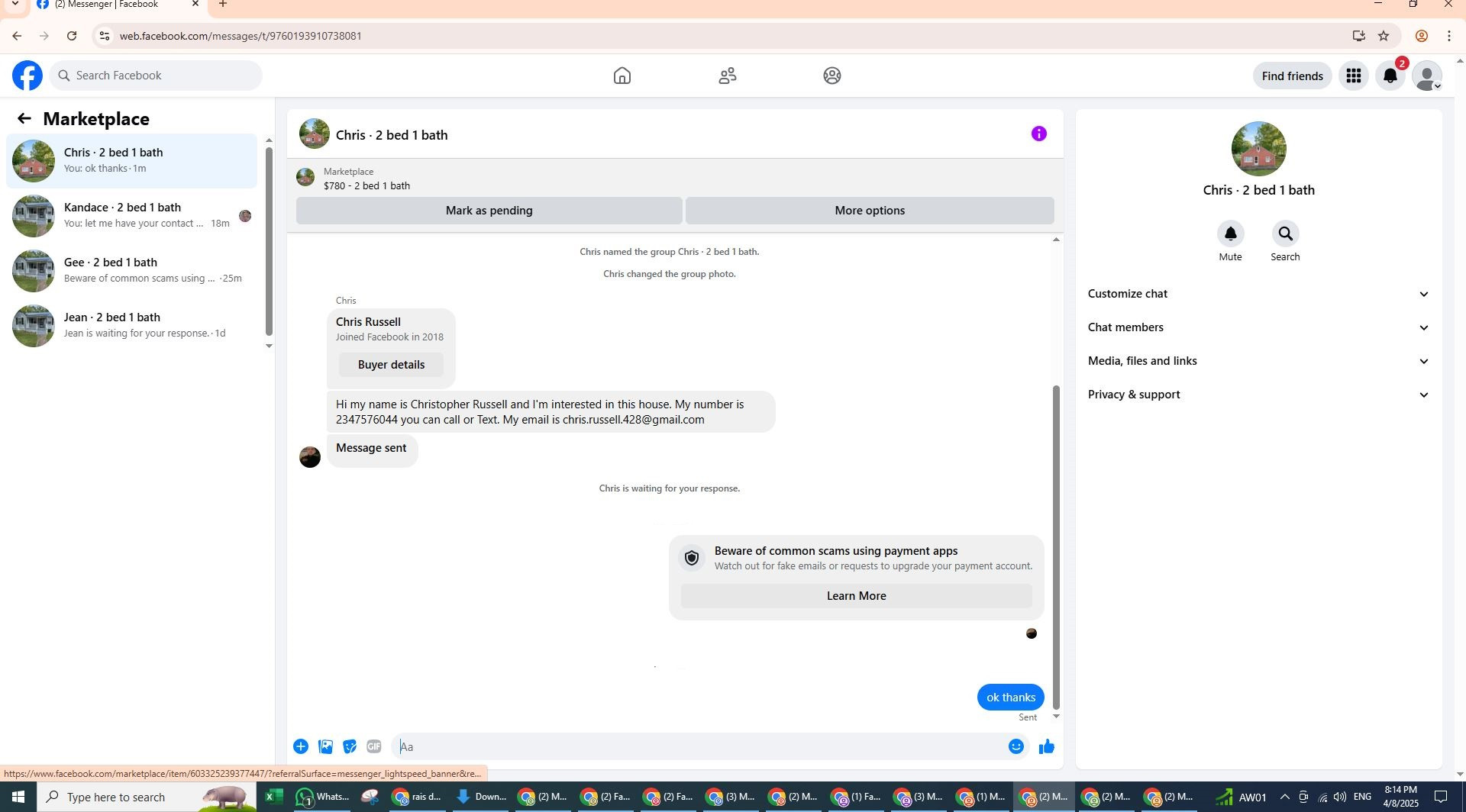
Task: Click the chat list scrollbar
Action: pos(269,240)
